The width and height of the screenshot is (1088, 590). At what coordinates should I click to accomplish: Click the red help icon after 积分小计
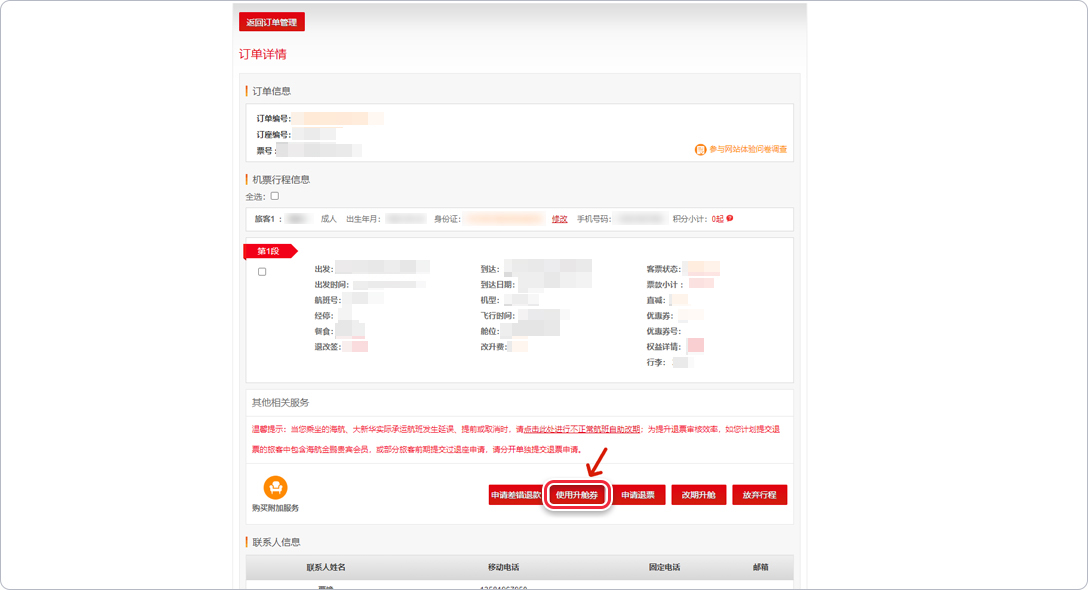pos(730,218)
